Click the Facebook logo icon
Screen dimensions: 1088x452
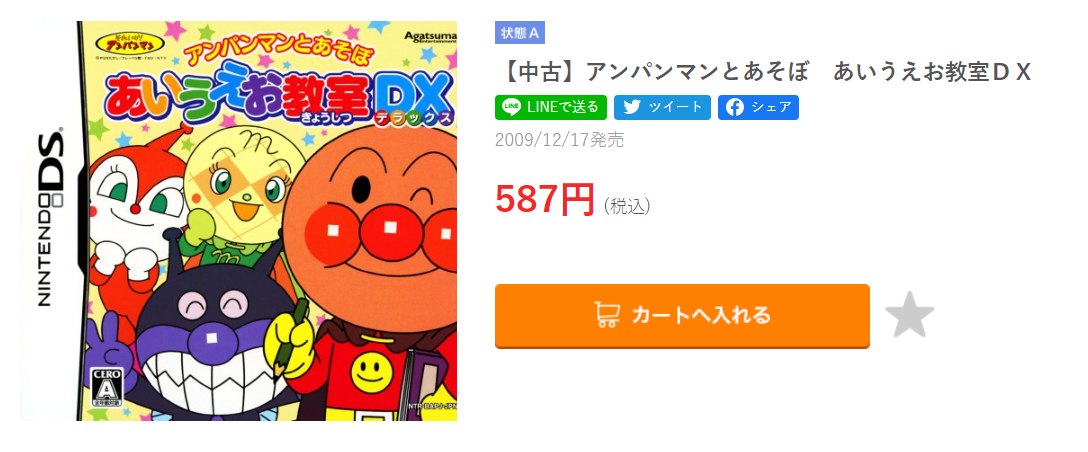(x=735, y=108)
